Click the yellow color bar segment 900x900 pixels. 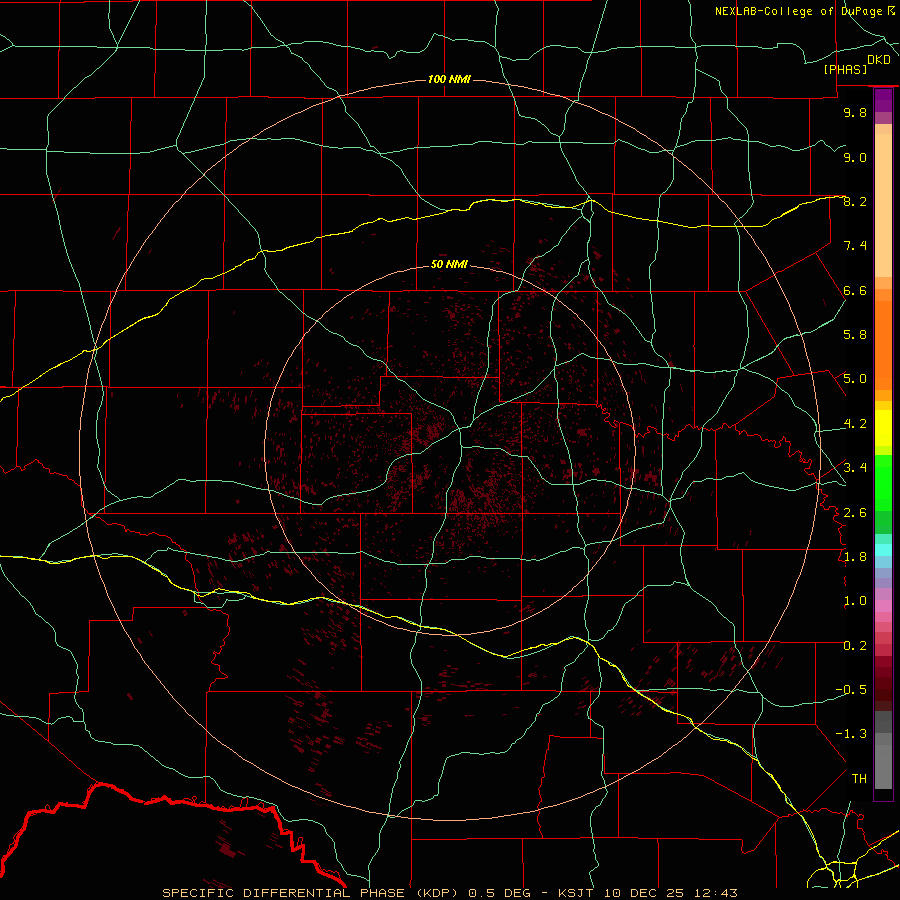coord(883,428)
